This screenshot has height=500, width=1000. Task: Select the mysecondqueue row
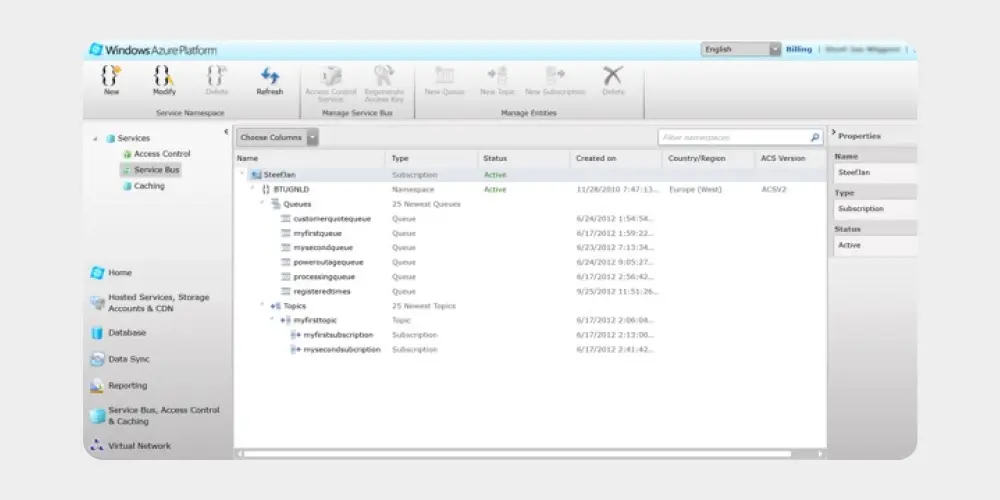coord(529,247)
